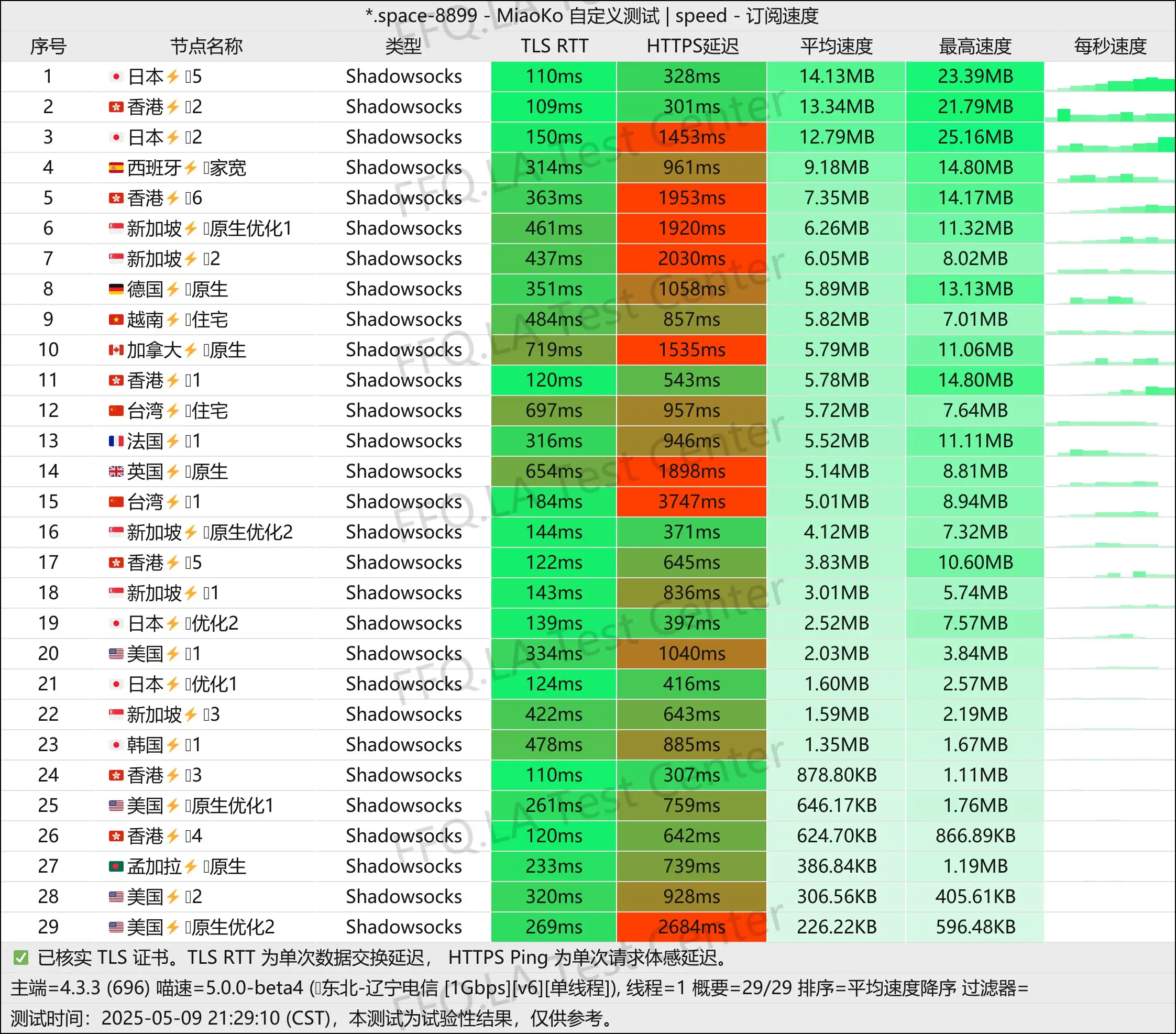Click the lightning bolt icon in row 3 日本

173,138
